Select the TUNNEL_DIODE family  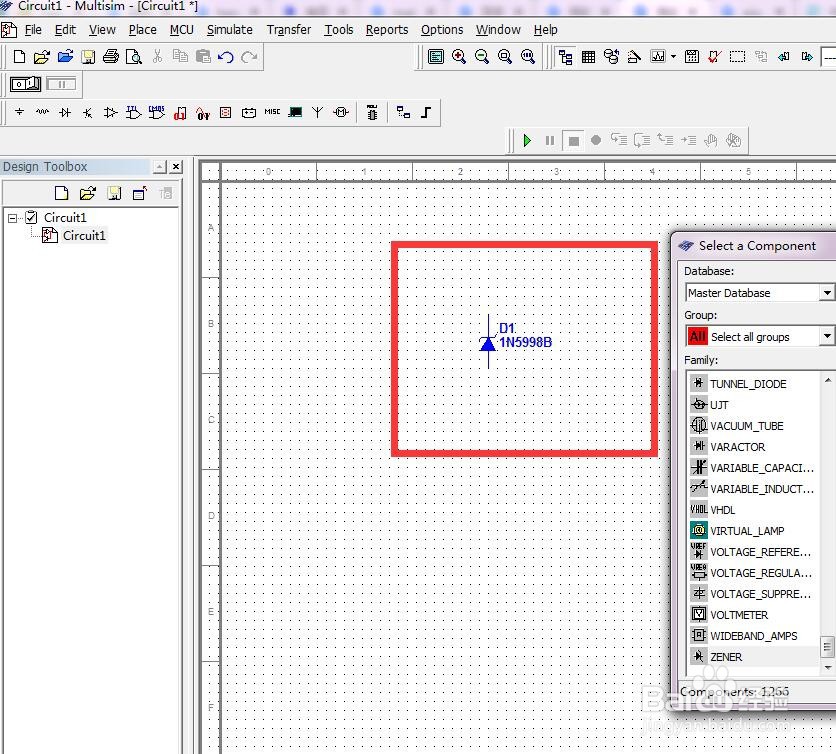(753, 384)
